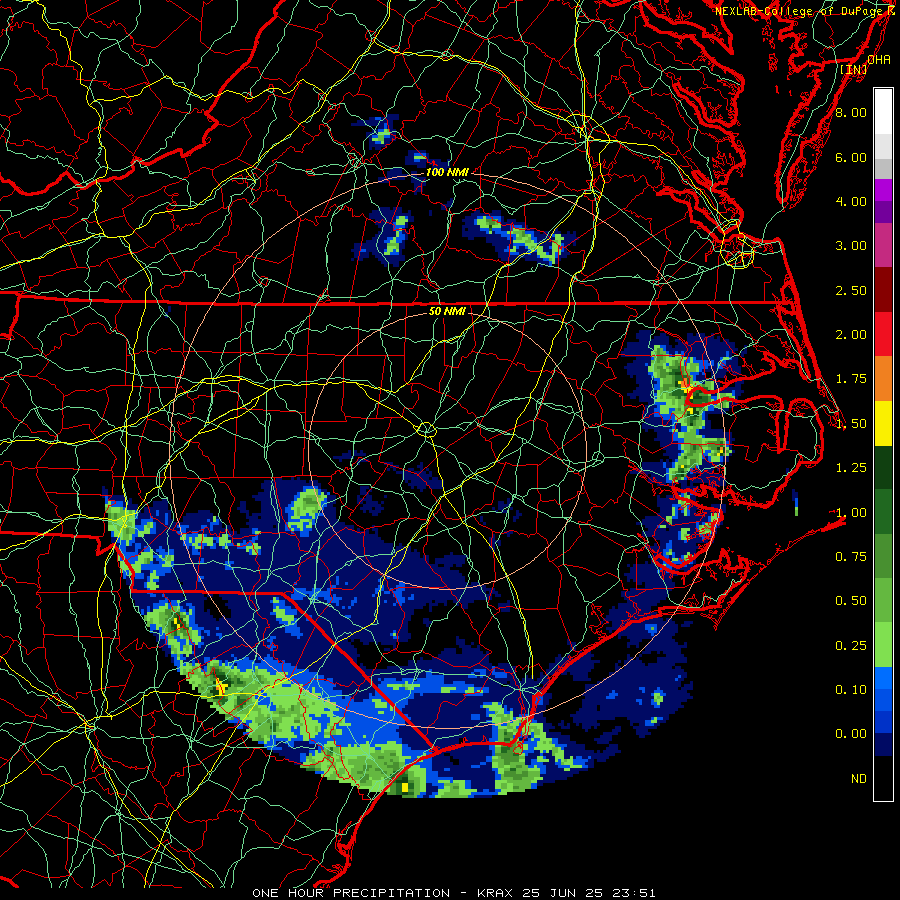The width and height of the screenshot is (900, 900).
Task: Click the OHA product label
Action: point(879,59)
